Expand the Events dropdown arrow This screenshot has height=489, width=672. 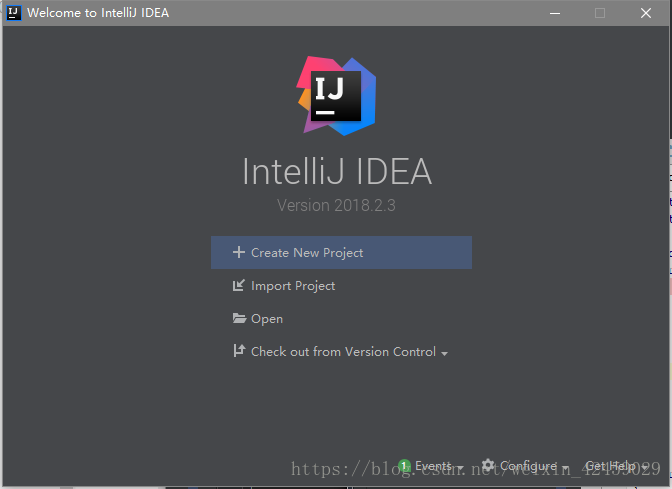(460, 468)
